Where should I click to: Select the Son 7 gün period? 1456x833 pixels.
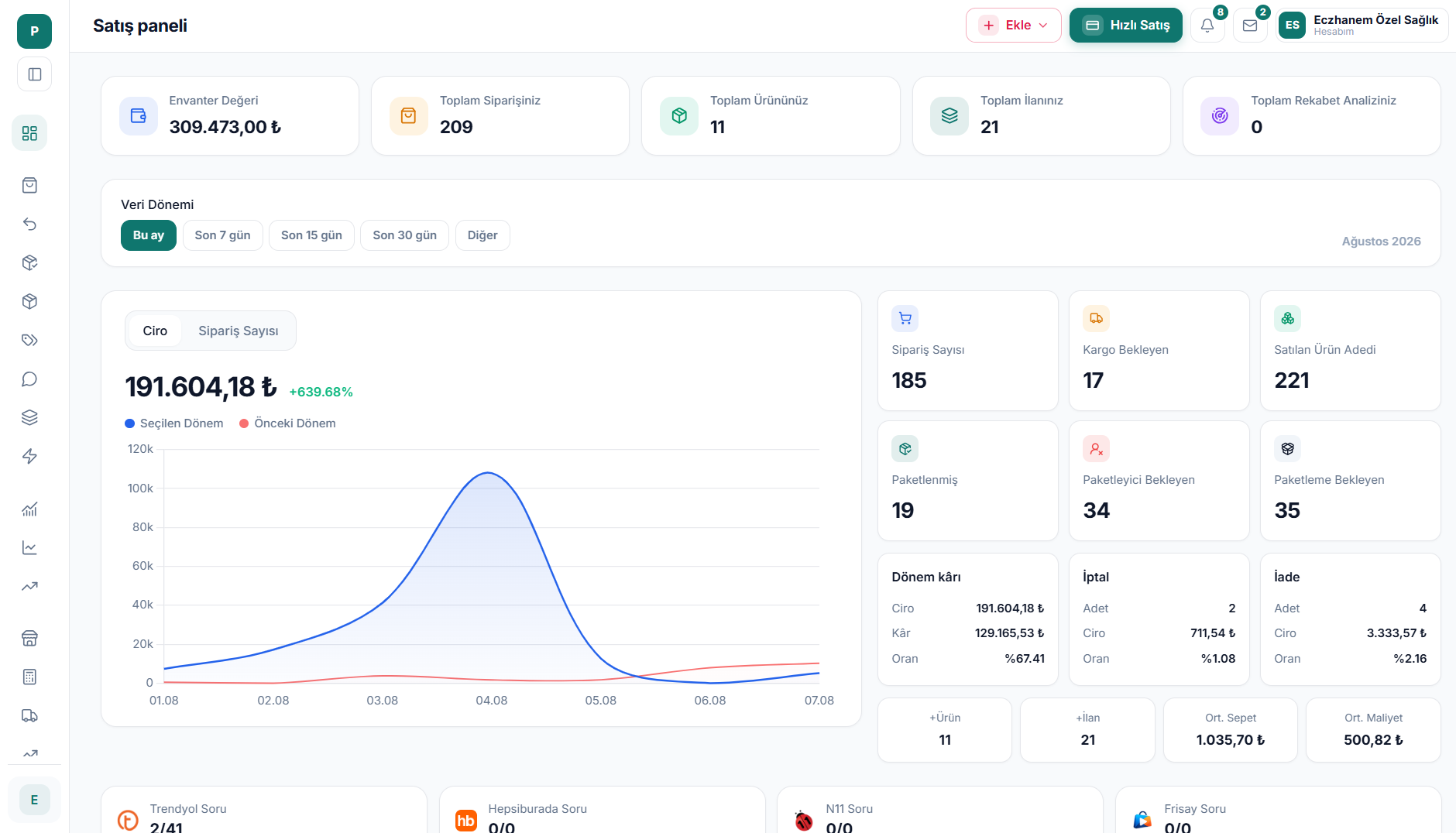coord(222,235)
